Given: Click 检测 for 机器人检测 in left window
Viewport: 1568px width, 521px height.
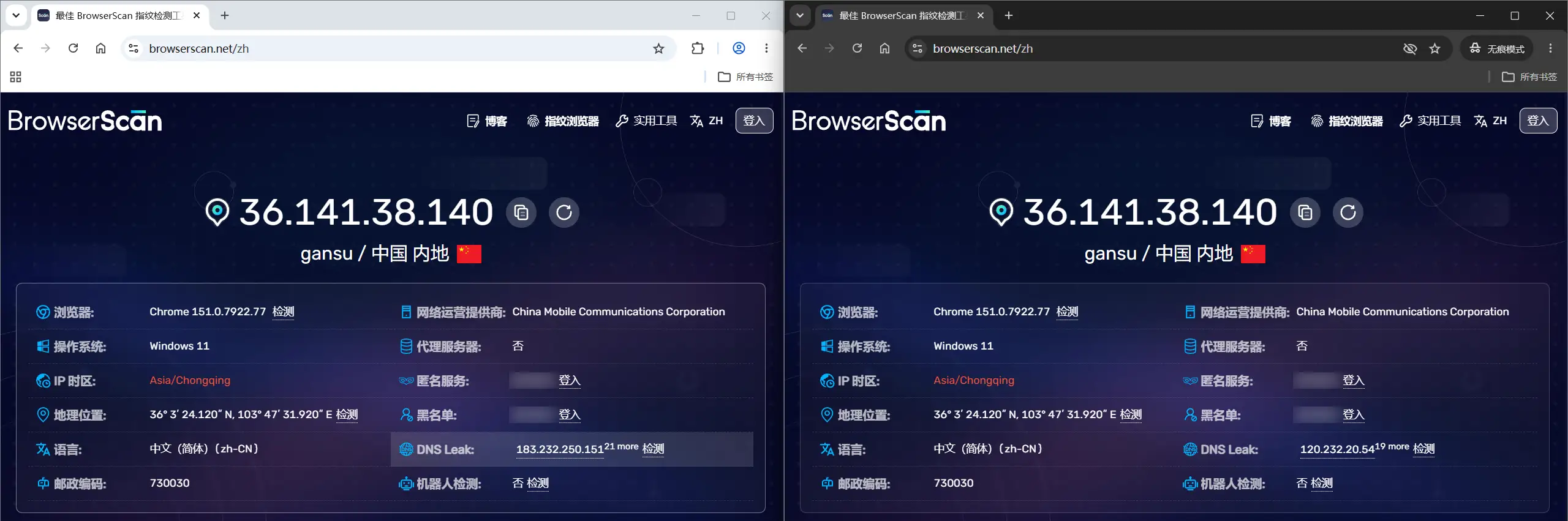Looking at the screenshot, I should point(538,483).
